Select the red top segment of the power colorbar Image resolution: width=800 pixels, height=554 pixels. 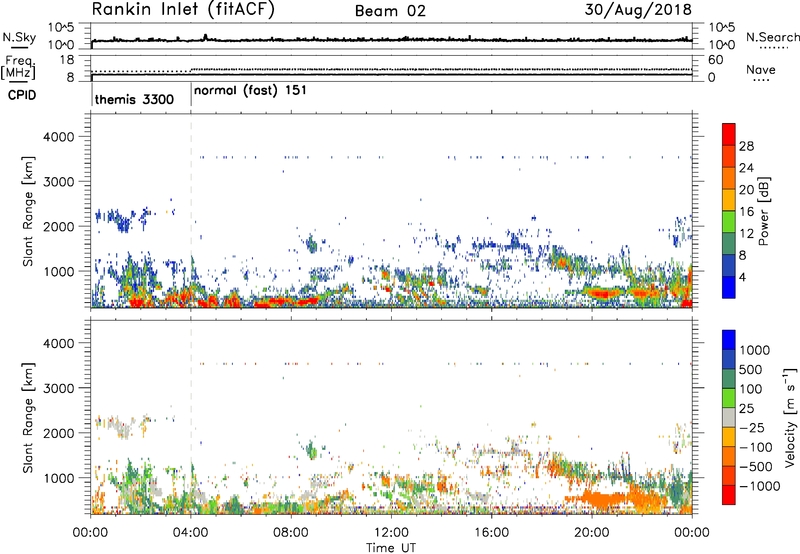[x=729, y=135]
